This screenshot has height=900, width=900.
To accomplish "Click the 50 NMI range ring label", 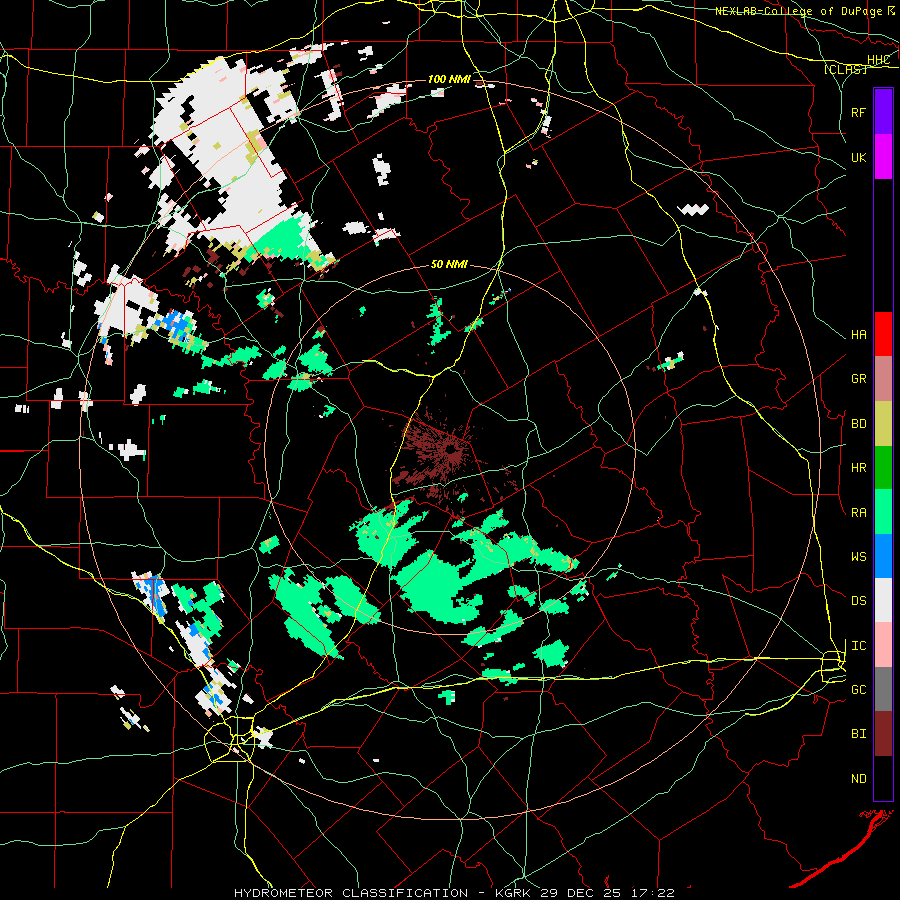I will [x=449, y=265].
